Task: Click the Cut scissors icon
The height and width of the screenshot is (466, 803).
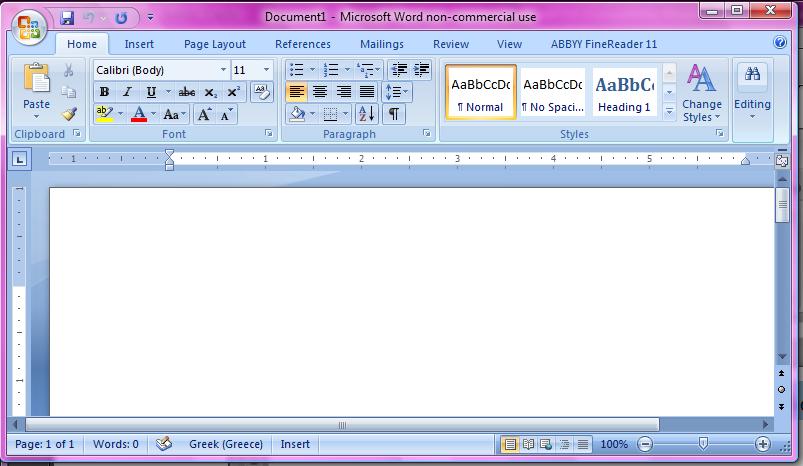Action: [69, 70]
